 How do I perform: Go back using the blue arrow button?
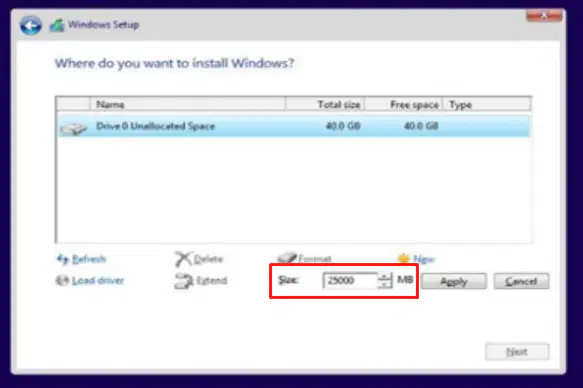(x=30, y=25)
